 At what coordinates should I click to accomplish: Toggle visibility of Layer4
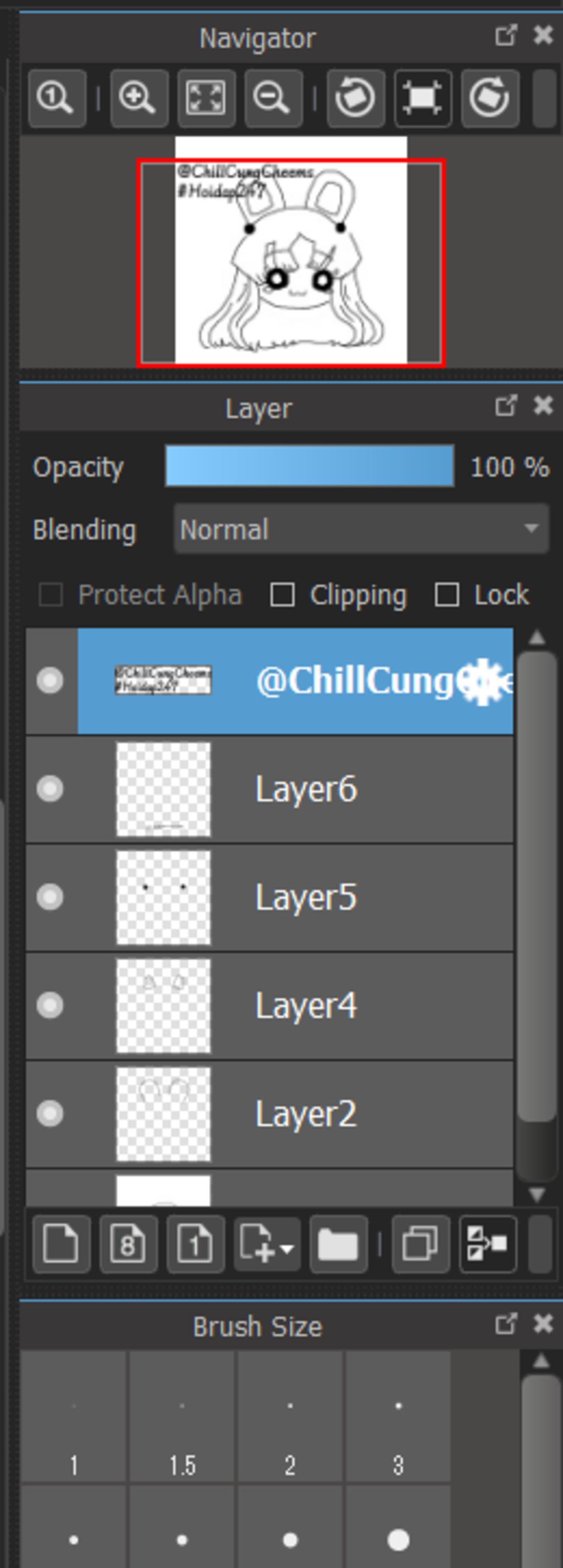click(50, 1005)
